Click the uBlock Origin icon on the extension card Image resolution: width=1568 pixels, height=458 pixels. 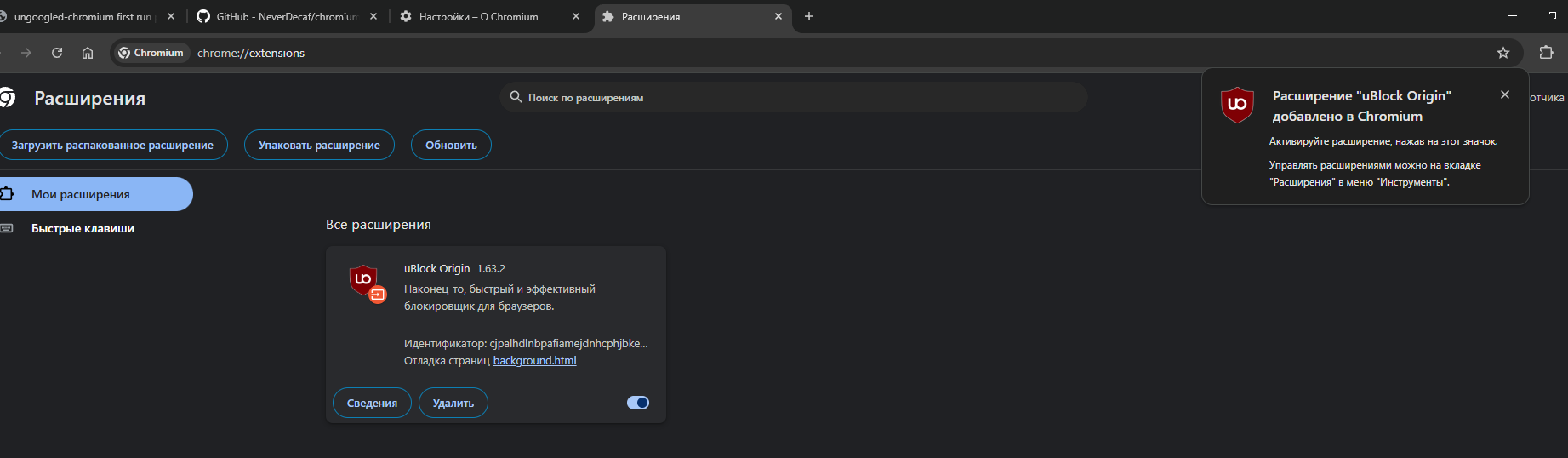click(365, 282)
